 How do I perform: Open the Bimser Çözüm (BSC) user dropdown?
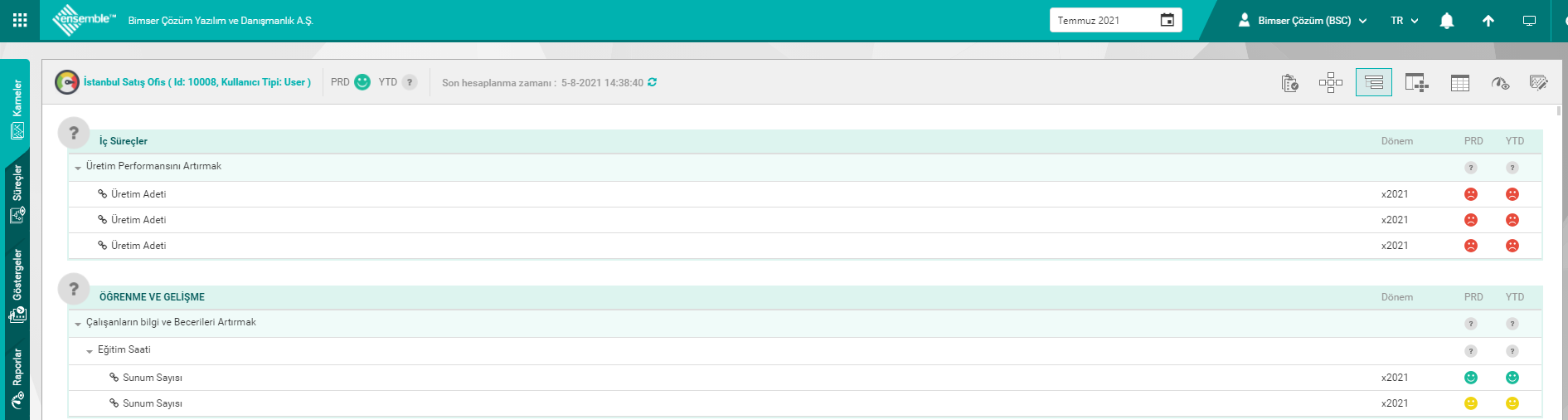click(1303, 21)
